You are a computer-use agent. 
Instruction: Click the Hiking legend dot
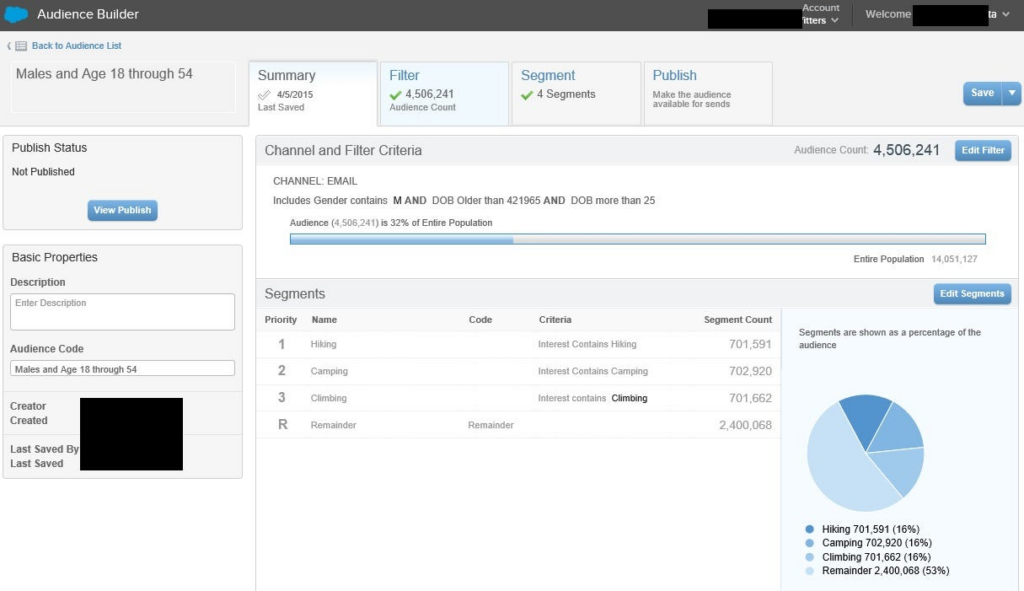809,529
